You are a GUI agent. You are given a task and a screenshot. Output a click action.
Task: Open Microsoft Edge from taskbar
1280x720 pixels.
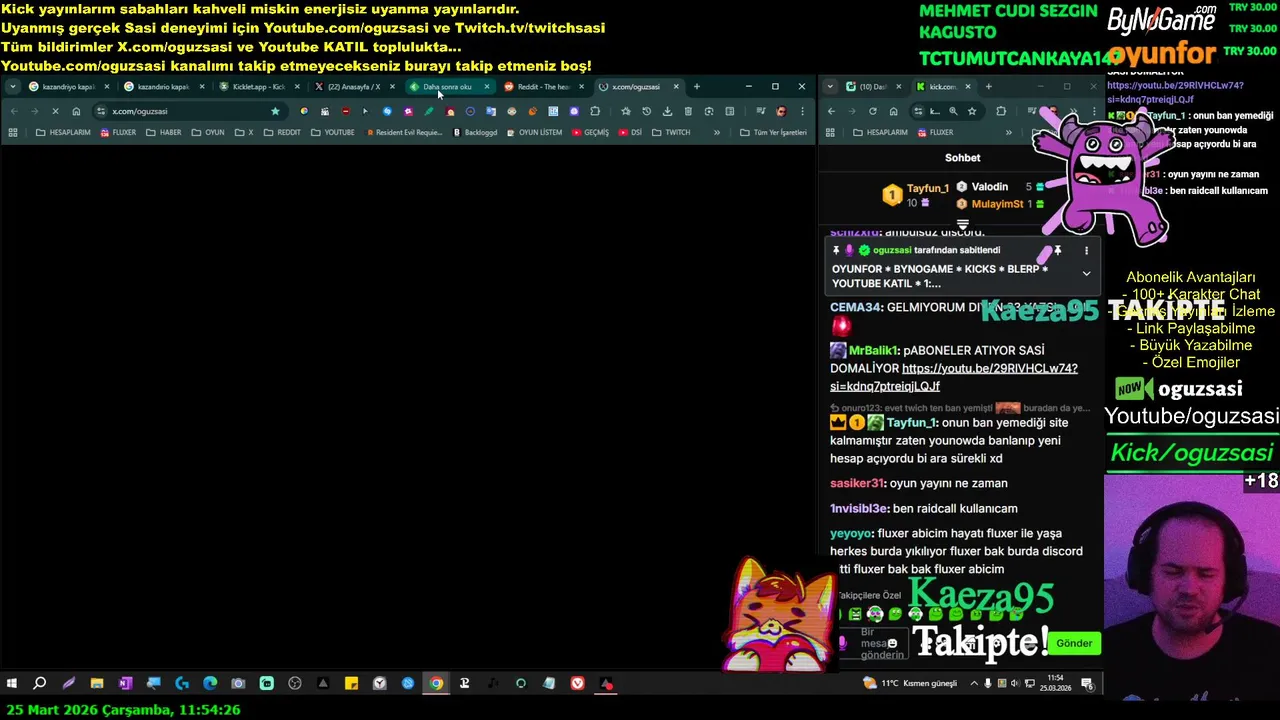tap(210, 683)
